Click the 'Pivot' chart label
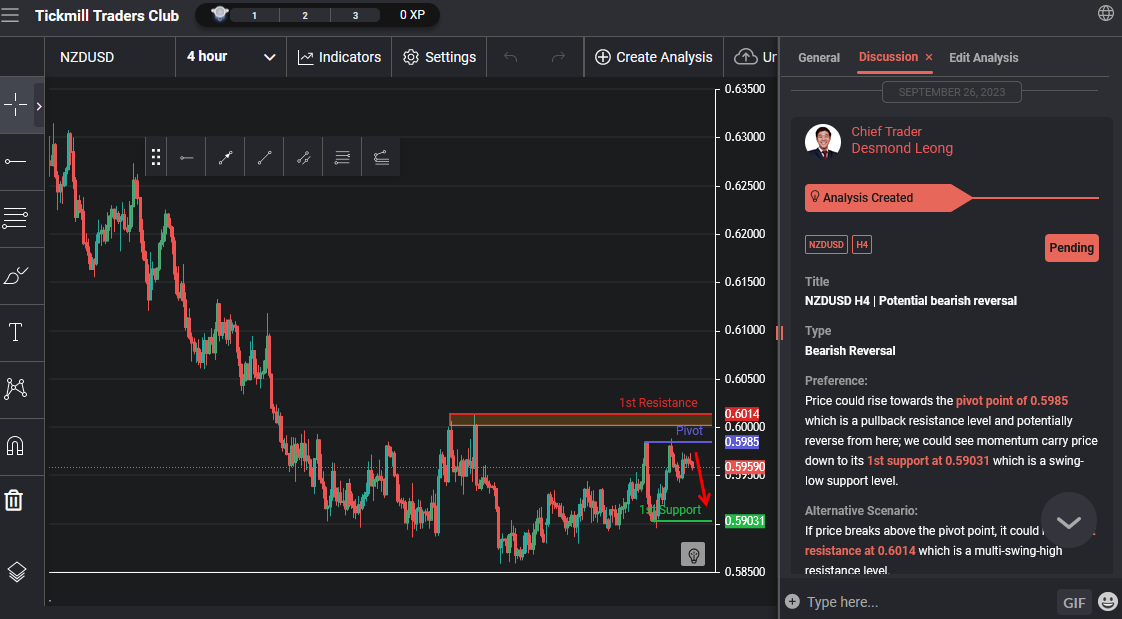The width and height of the screenshot is (1122, 619). pos(689,431)
